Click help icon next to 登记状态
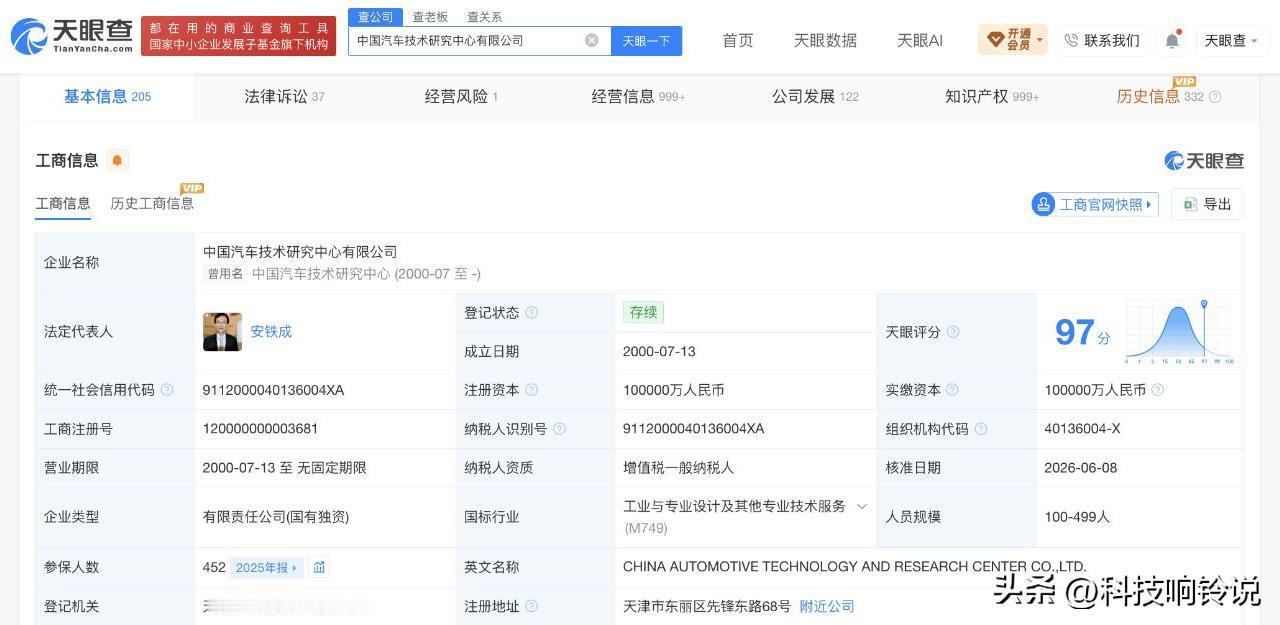Screen dimensions: 1280x625 coord(531,312)
